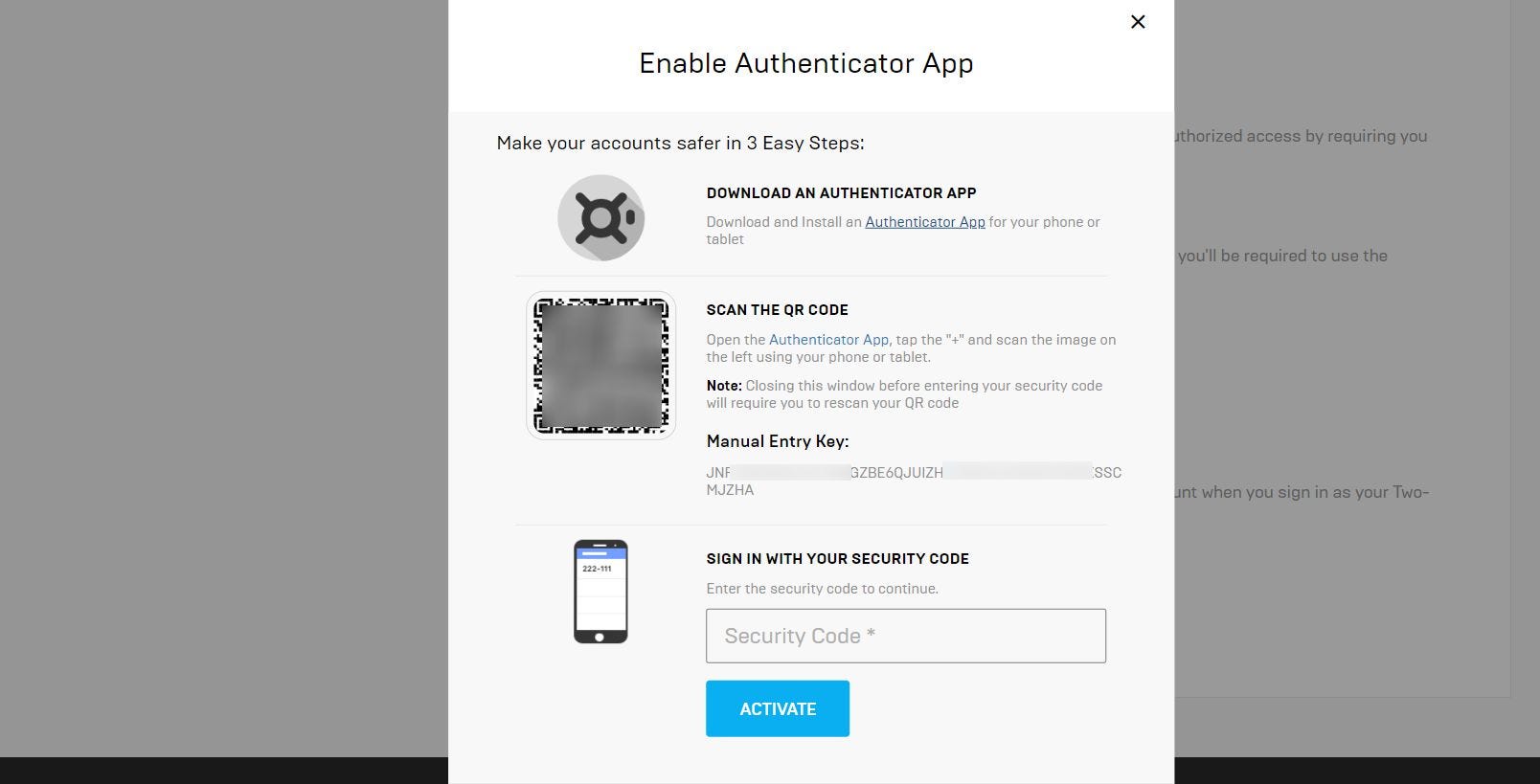Click the authenticator app round icon

coord(601,218)
